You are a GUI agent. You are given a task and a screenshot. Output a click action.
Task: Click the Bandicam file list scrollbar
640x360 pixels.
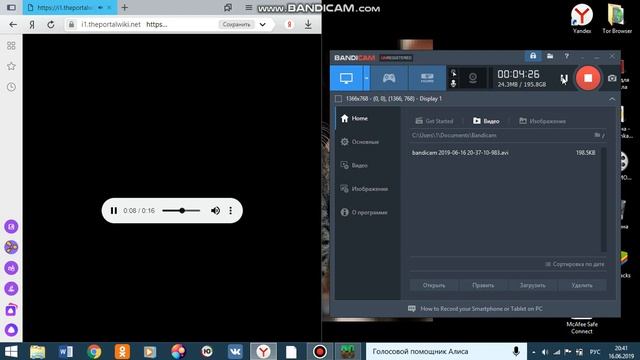click(x=604, y=200)
